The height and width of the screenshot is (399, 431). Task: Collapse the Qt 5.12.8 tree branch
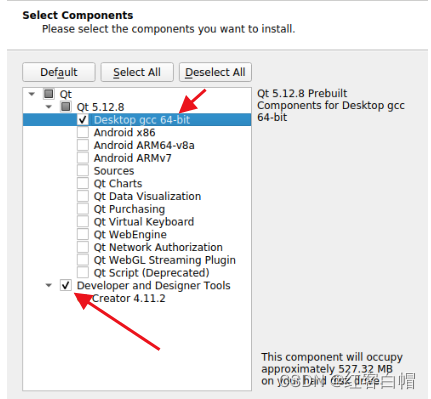click(x=49, y=107)
